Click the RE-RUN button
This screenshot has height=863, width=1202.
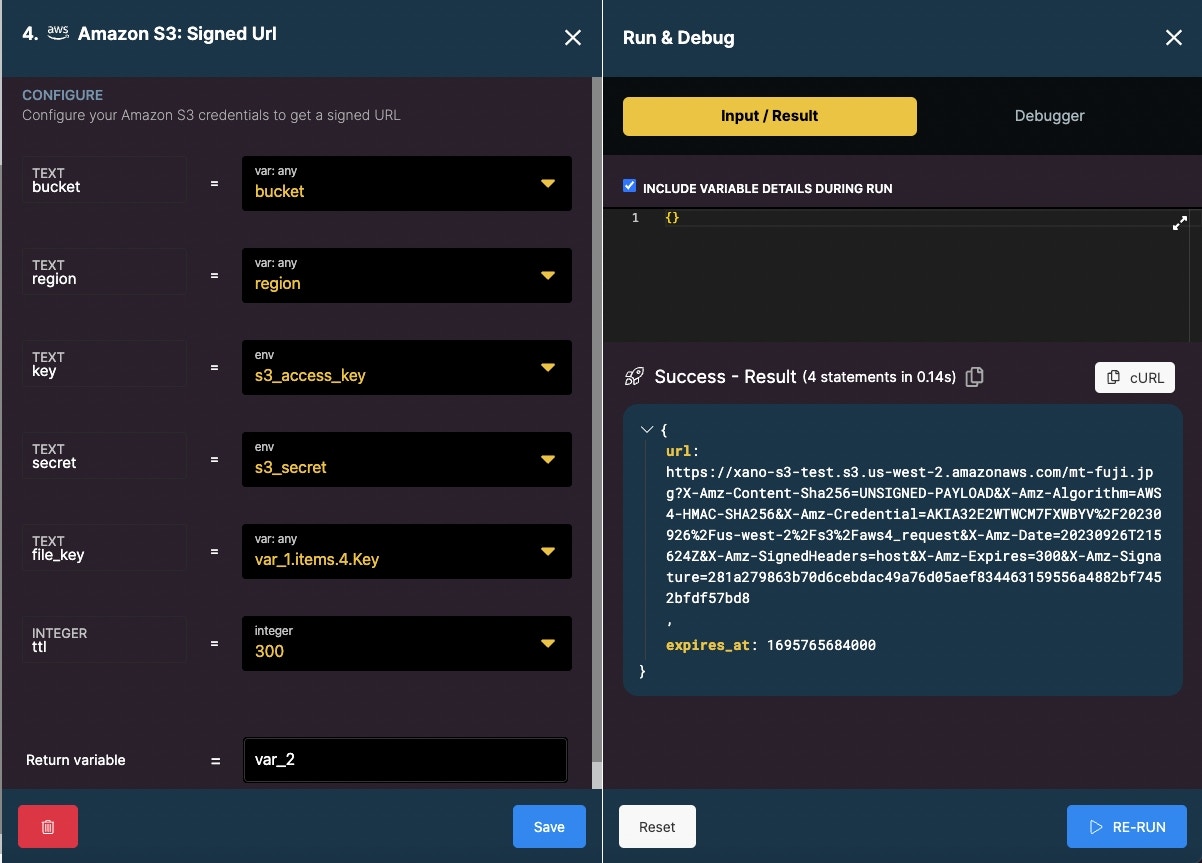1127,826
